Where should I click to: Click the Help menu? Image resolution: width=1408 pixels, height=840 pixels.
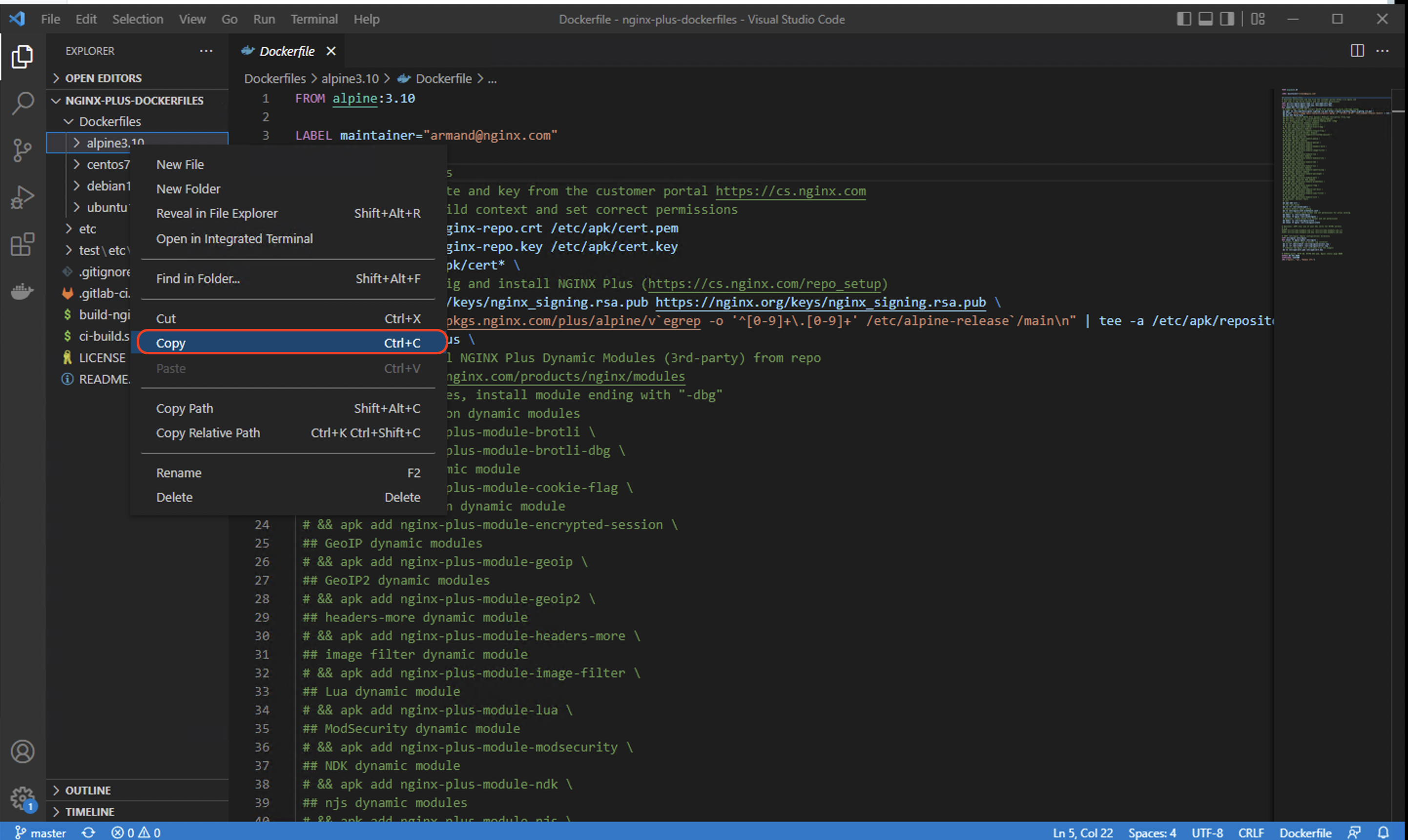[x=366, y=19]
